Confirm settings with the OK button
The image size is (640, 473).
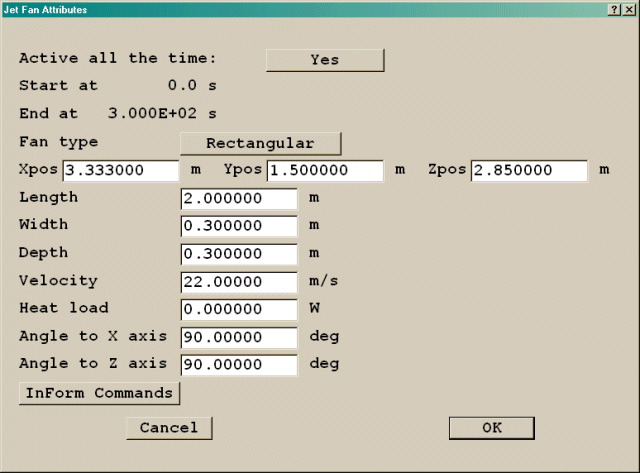pyautogui.click(x=491, y=428)
